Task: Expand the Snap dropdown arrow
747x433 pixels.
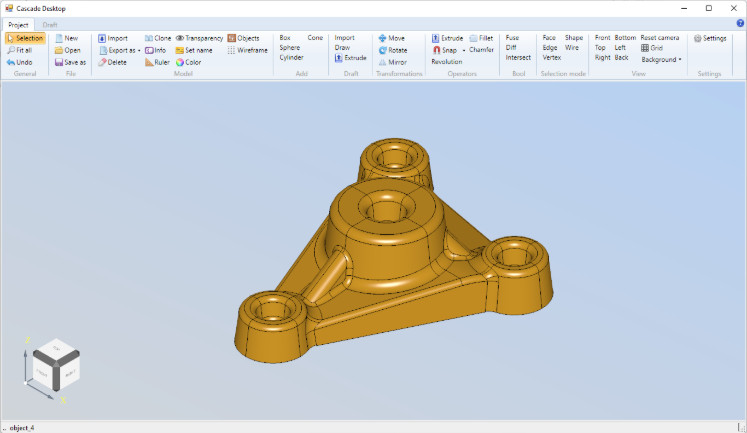Action: click(464, 50)
